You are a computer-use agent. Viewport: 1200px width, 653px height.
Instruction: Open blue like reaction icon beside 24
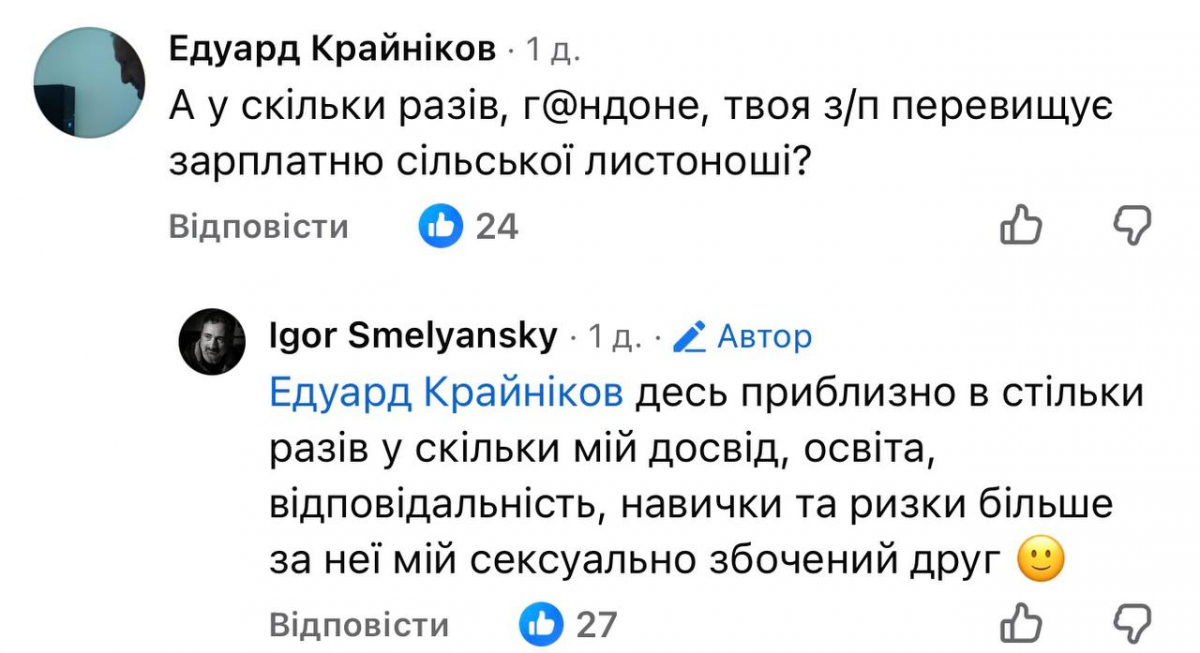(x=441, y=226)
